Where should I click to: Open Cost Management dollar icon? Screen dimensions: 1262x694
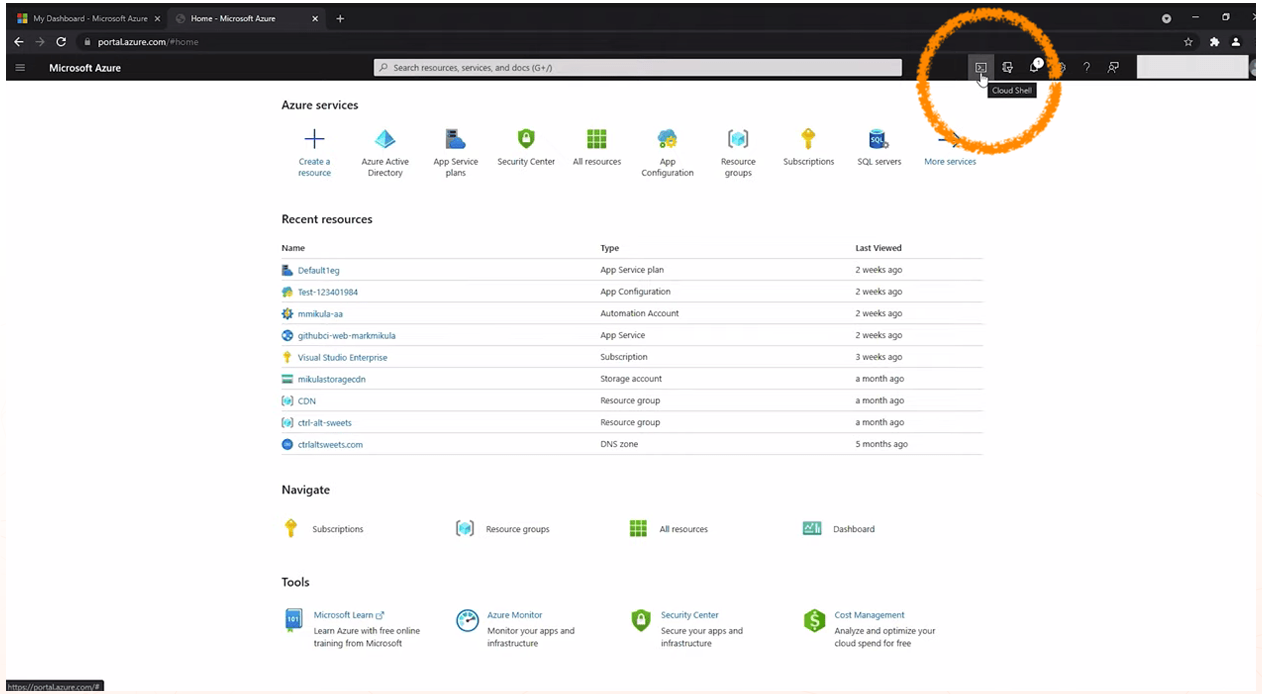[815, 620]
